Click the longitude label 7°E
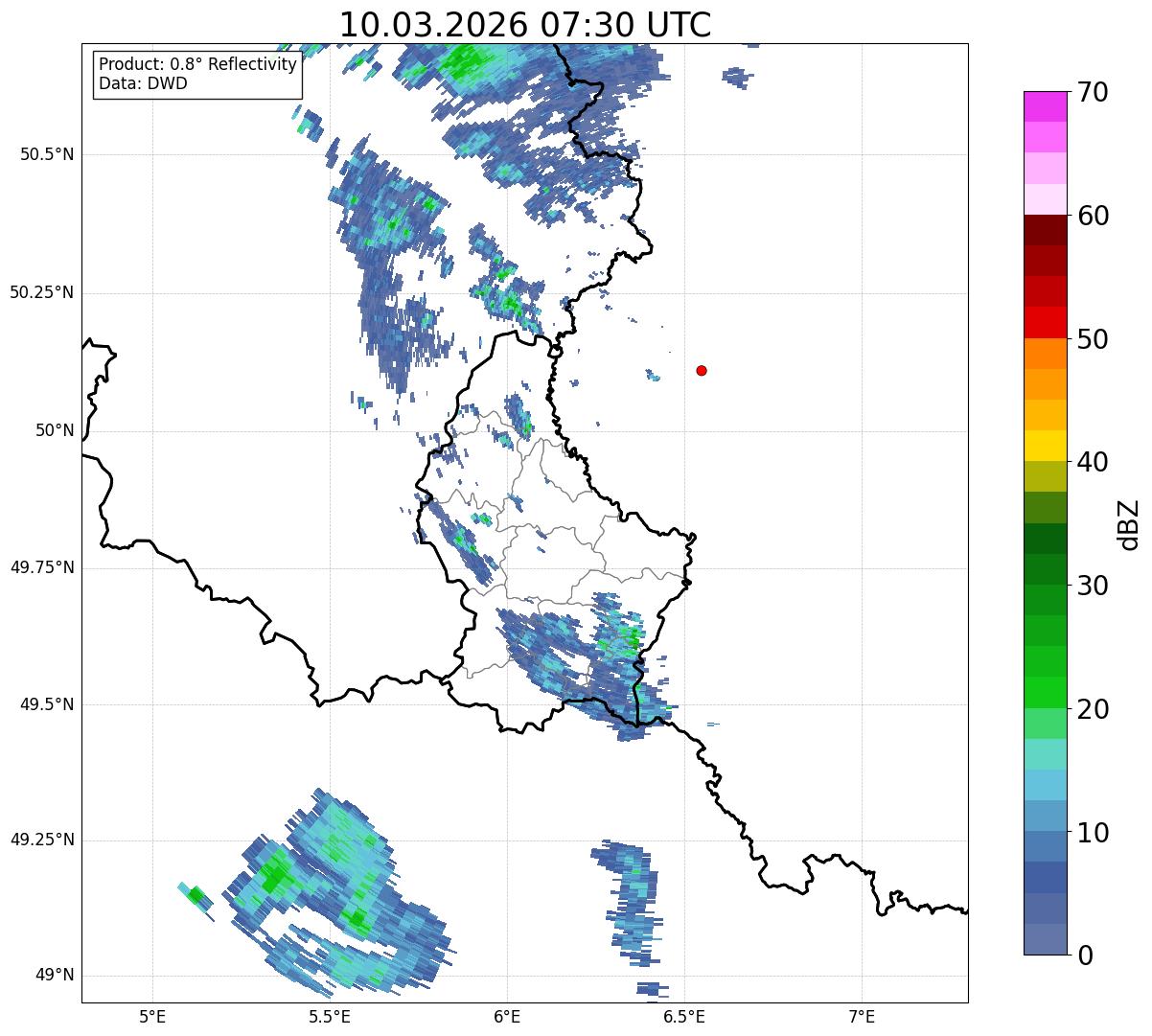 tap(862, 1016)
